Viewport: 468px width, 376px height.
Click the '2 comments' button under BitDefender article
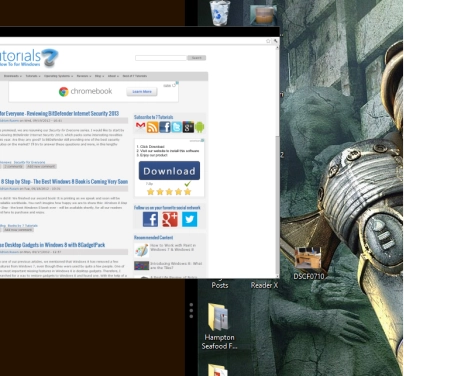point(13,166)
